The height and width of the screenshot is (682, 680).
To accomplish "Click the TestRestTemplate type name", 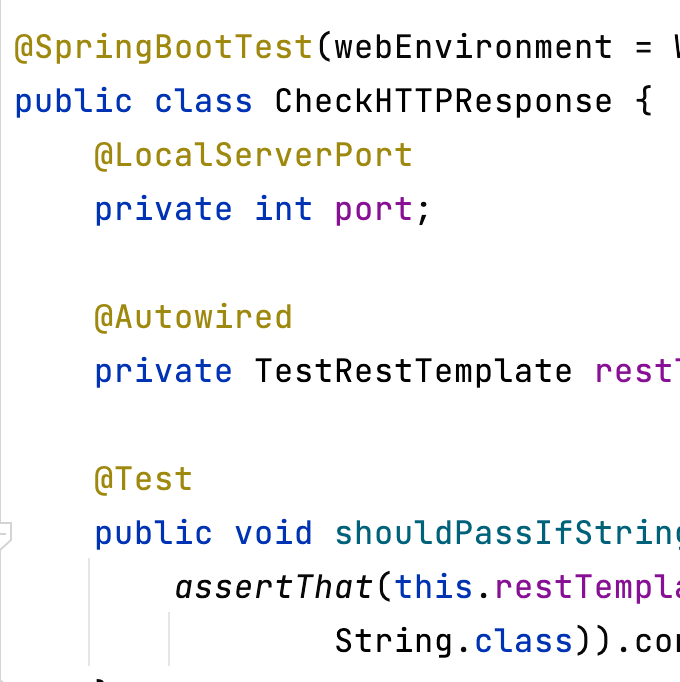I will (413, 371).
